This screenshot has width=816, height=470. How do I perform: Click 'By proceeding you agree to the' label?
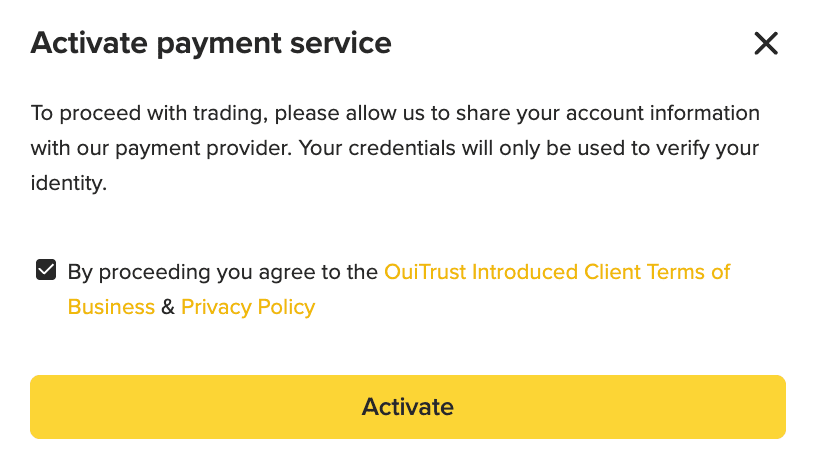(224, 272)
